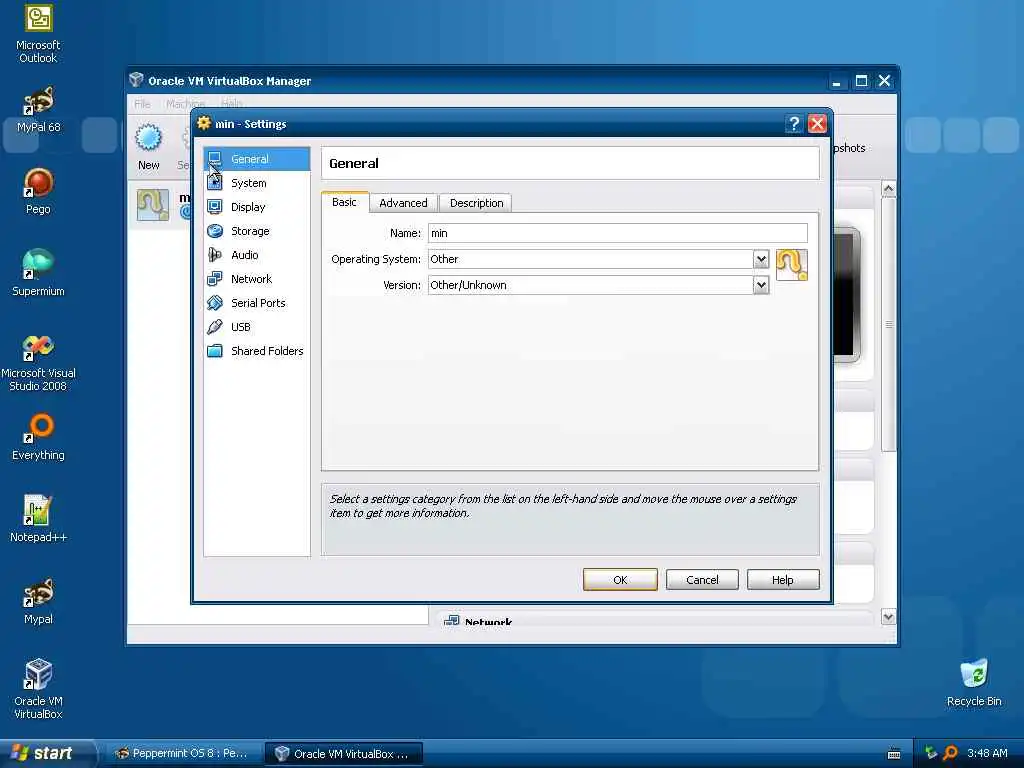
Task: Open Storage settings category
Action: pos(257,231)
